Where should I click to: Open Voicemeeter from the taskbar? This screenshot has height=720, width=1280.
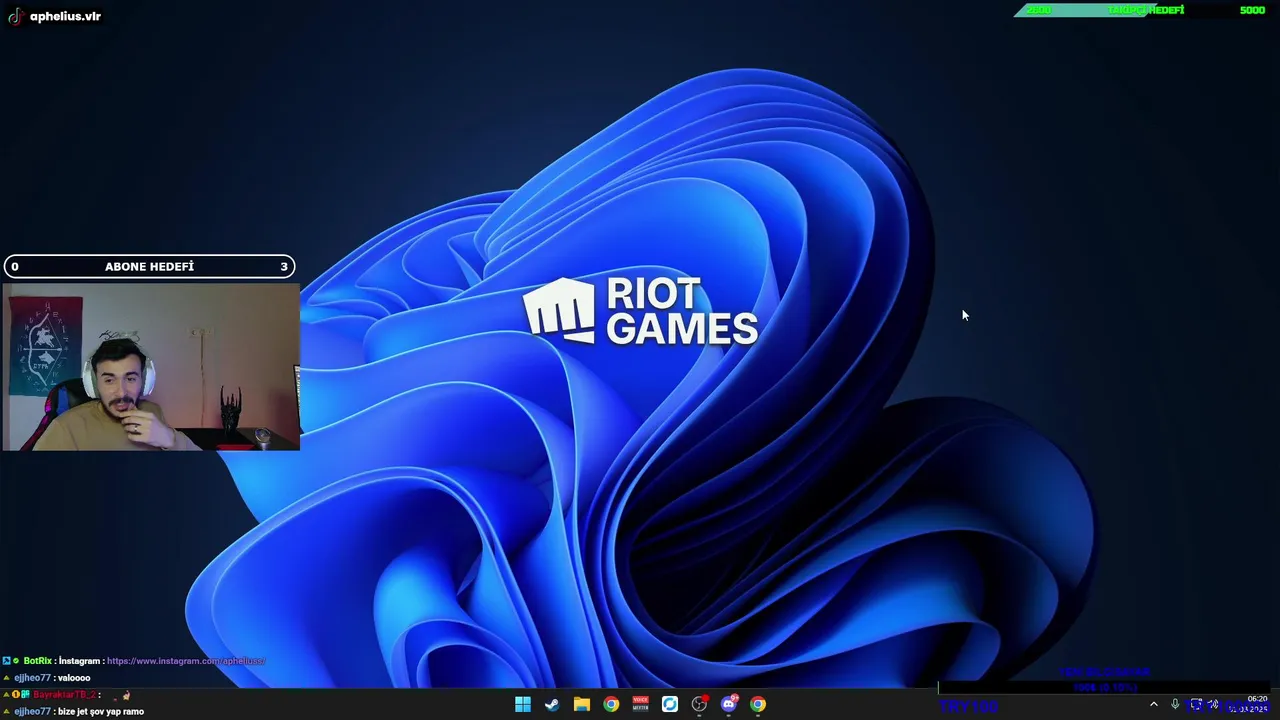pyautogui.click(x=640, y=704)
